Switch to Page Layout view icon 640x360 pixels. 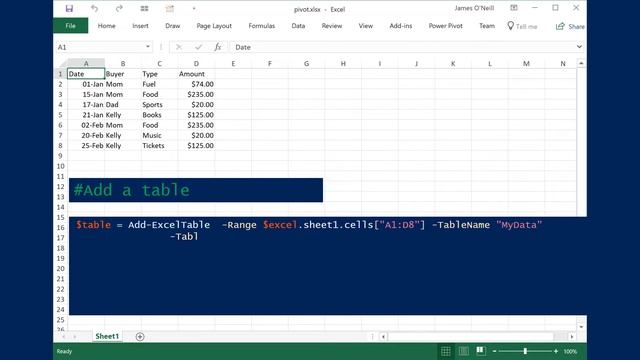[x=463, y=351]
